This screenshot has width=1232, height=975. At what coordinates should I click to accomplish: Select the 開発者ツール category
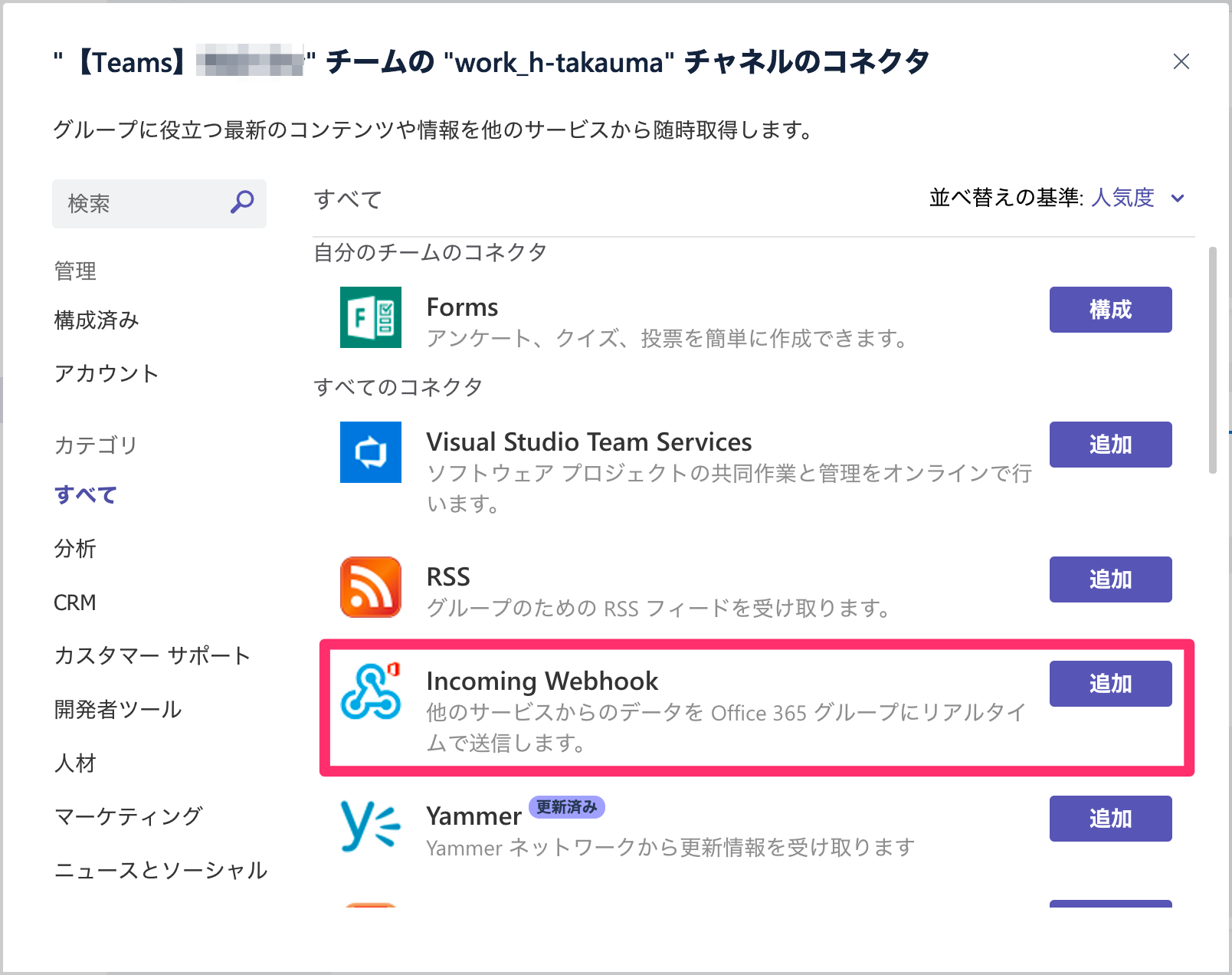[x=118, y=709]
